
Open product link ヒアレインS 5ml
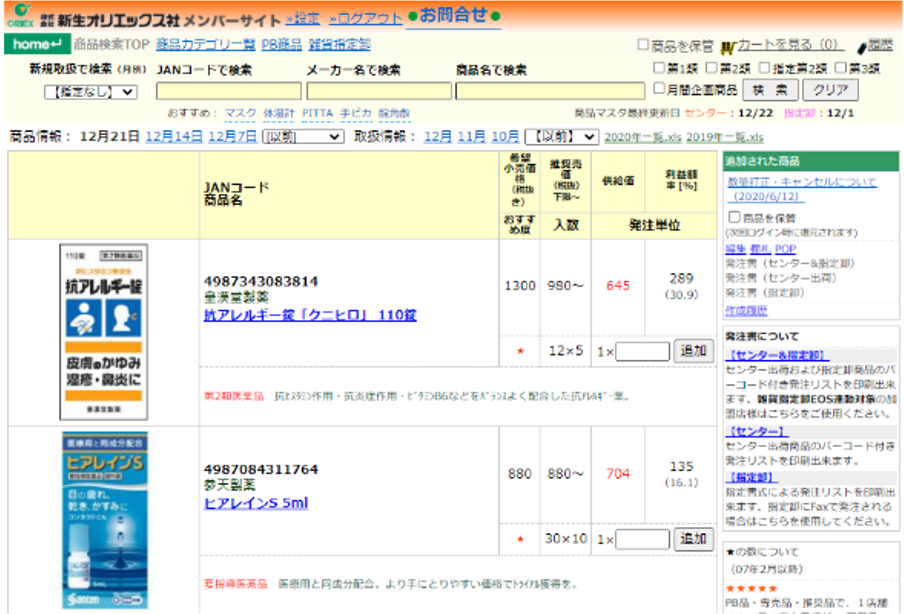(256, 503)
